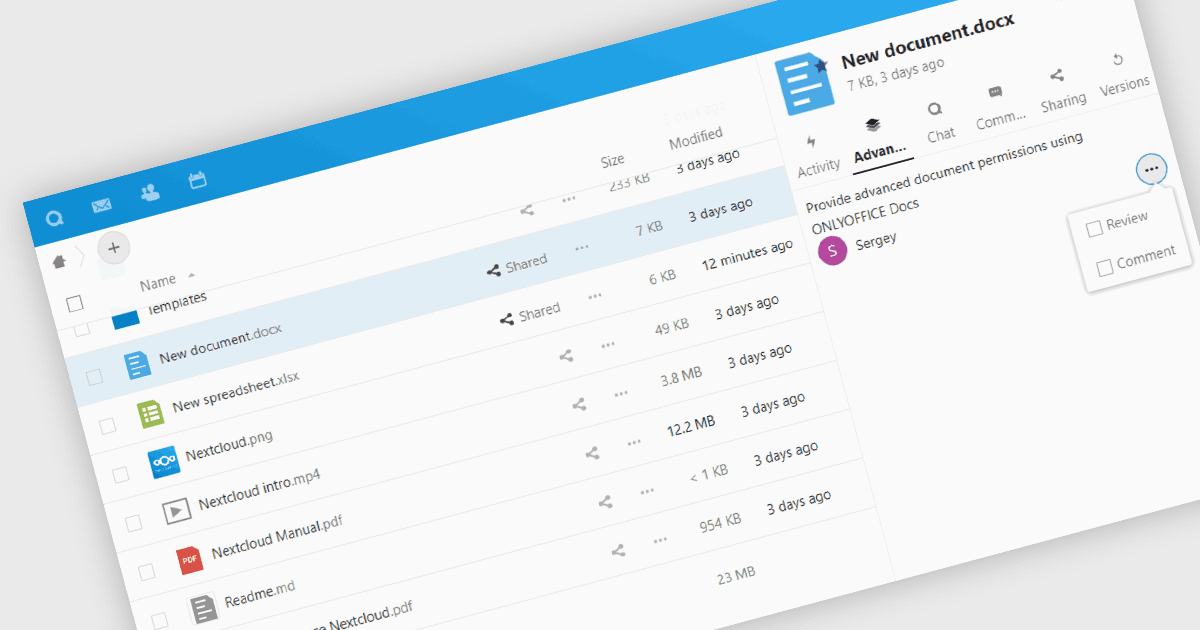Click the New spreadsheet.xlsx file icon
The width and height of the screenshot is (1200, 630).
(151, 412)
